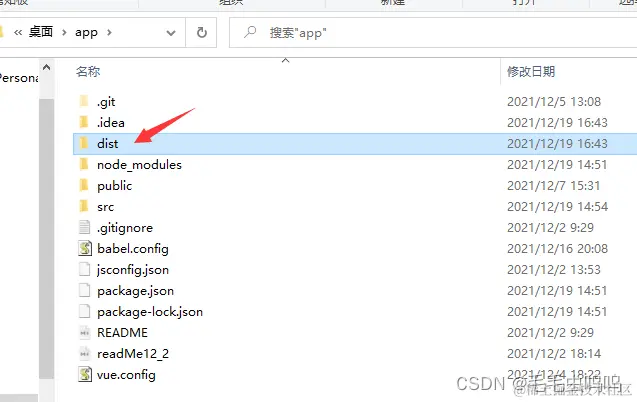Click the package.json file icon
The image size is (637, 402).
pyautogui.click(x=84, y=290)
